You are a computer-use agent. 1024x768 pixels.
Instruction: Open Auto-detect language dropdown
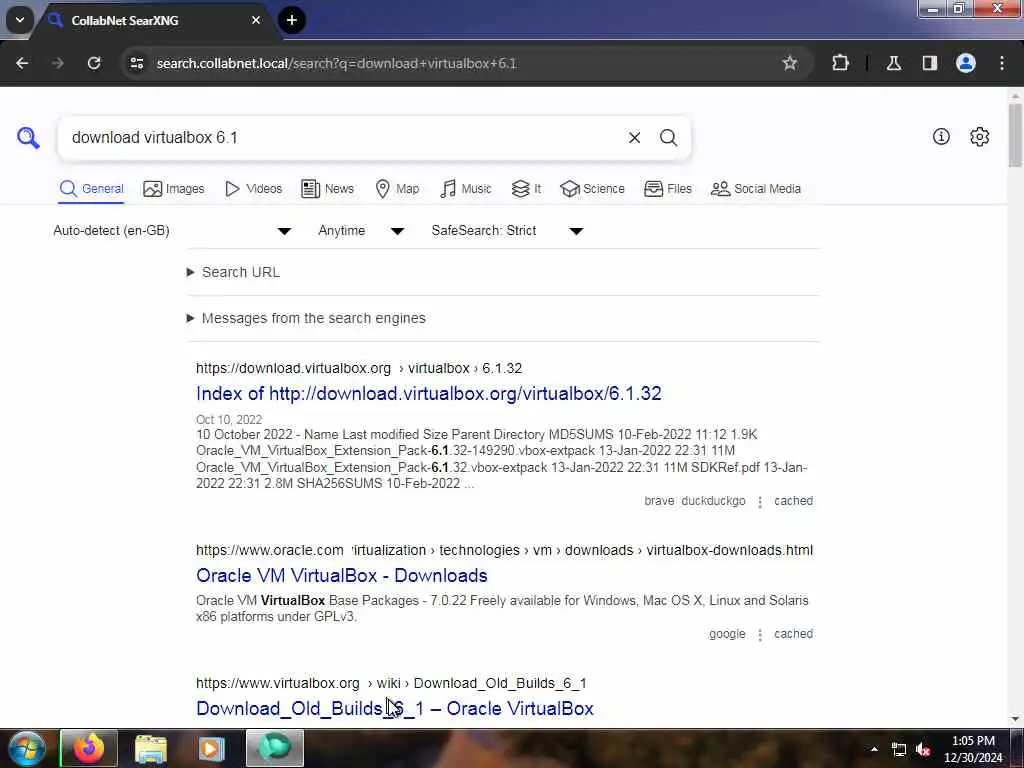pos(172,231)
